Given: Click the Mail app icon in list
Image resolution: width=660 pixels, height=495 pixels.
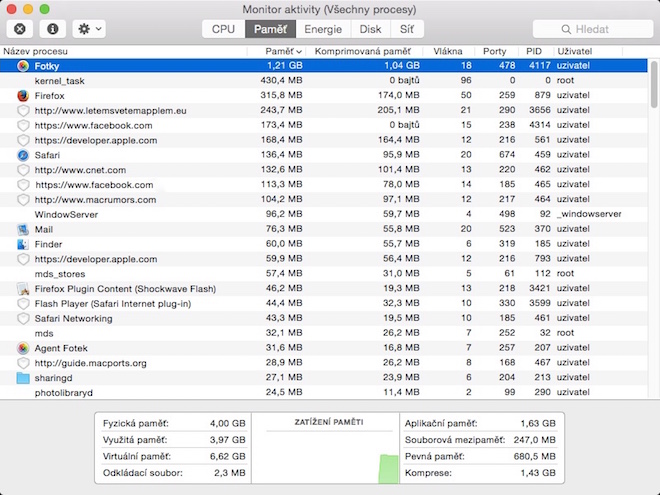Looking at the screenshot, I should 23,230.
